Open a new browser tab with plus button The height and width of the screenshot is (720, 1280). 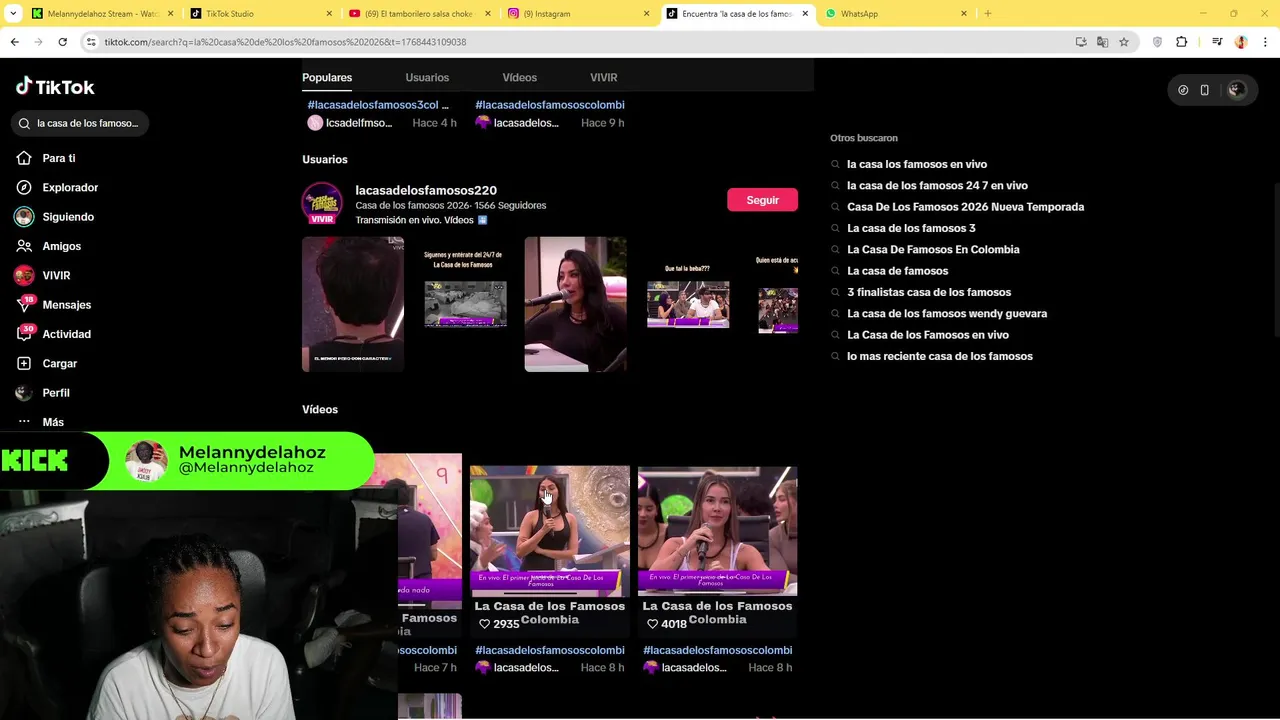click(987, 13)
